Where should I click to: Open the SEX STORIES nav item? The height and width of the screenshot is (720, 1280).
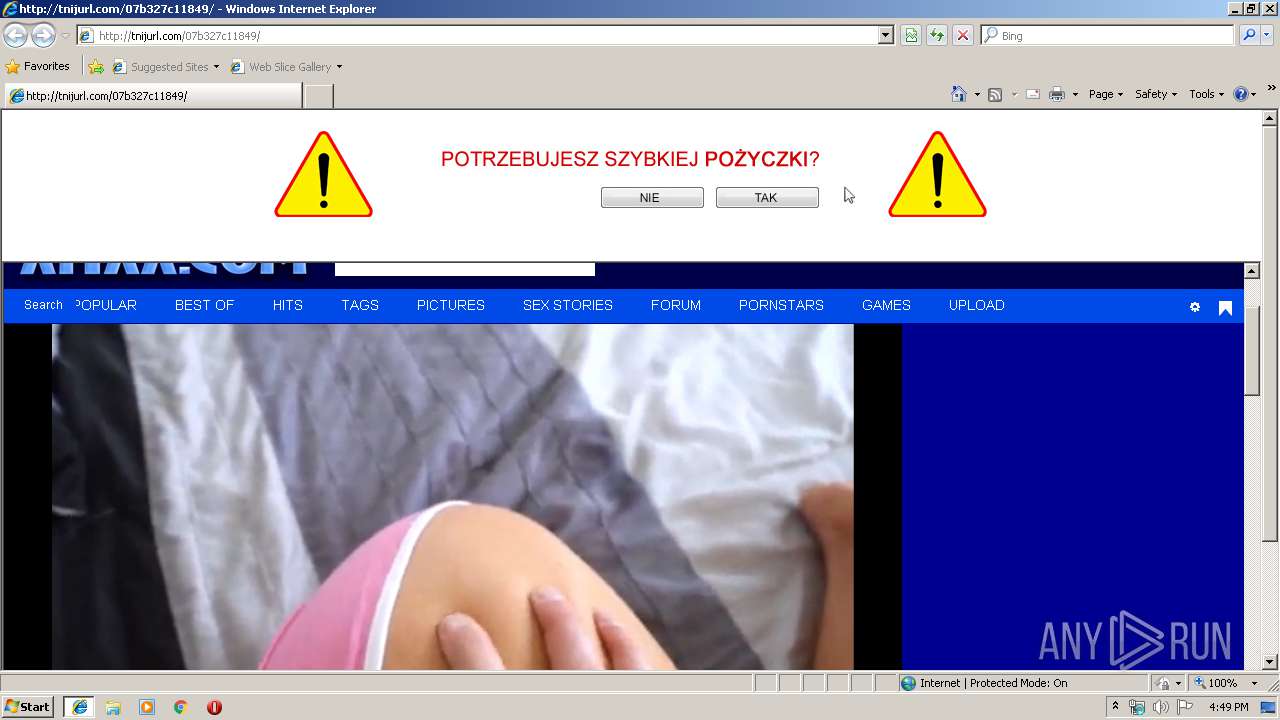(x=568, y=305)
